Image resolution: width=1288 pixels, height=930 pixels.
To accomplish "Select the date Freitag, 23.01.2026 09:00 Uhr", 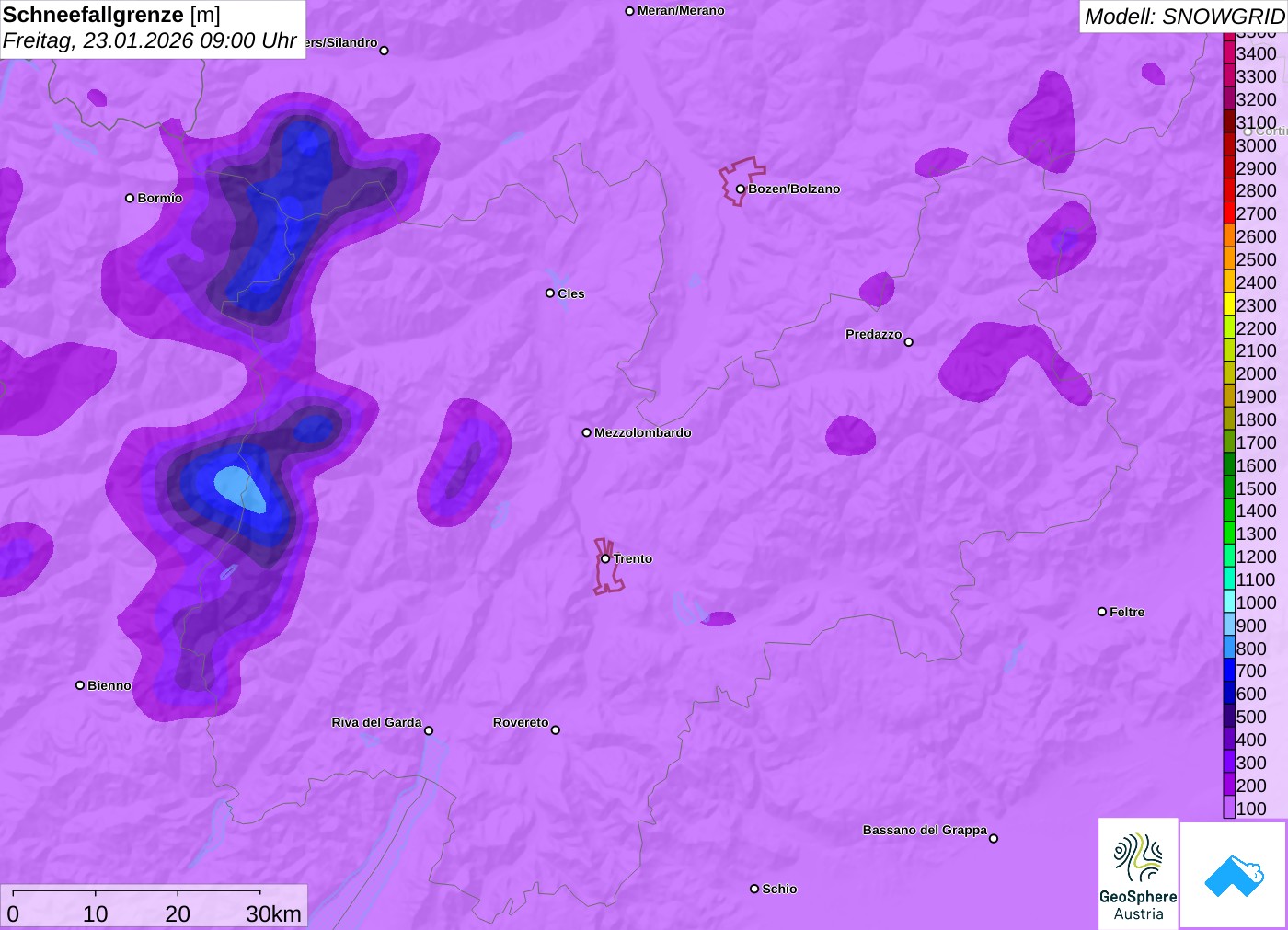I will (x=150, y=41).
